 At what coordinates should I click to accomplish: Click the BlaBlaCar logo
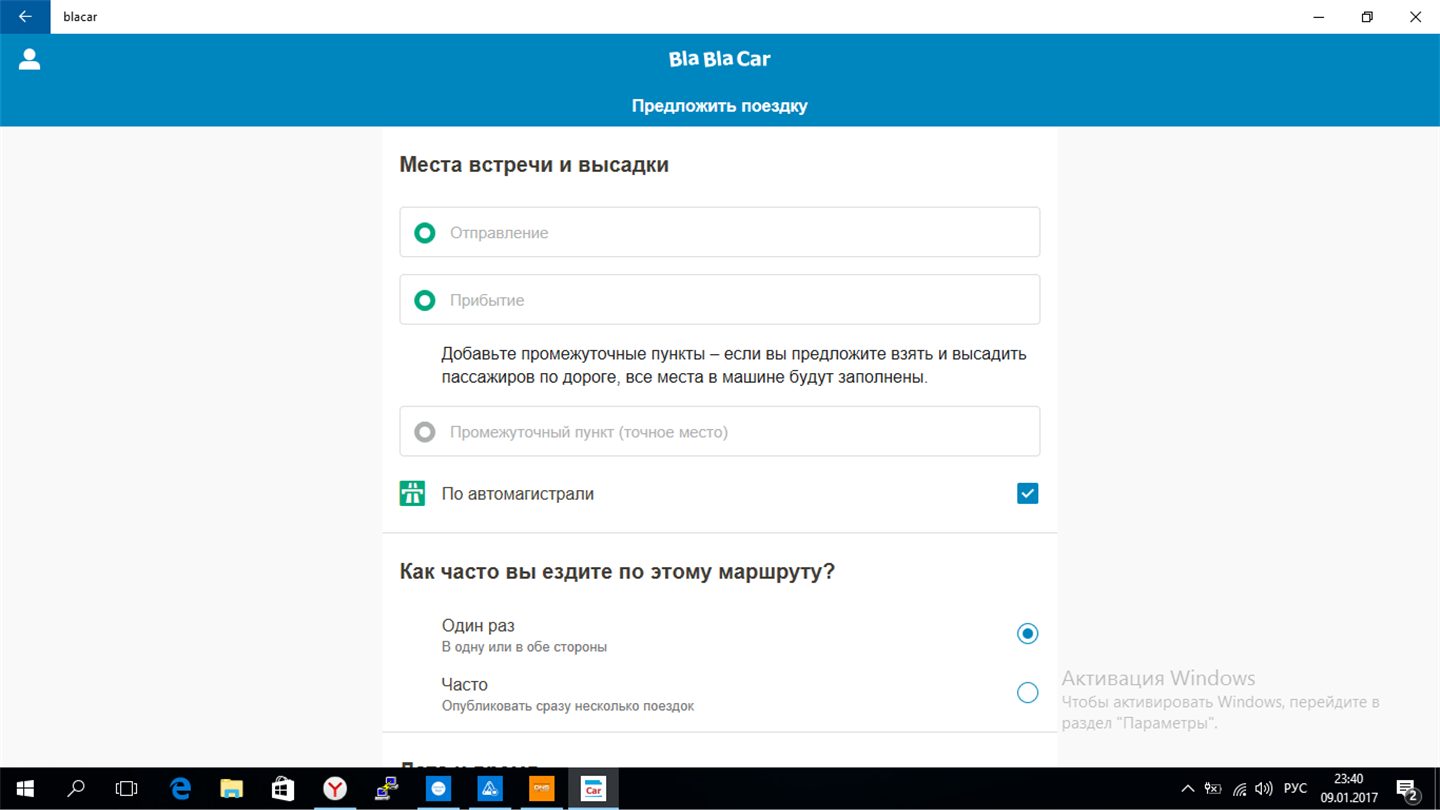[720, 59]
